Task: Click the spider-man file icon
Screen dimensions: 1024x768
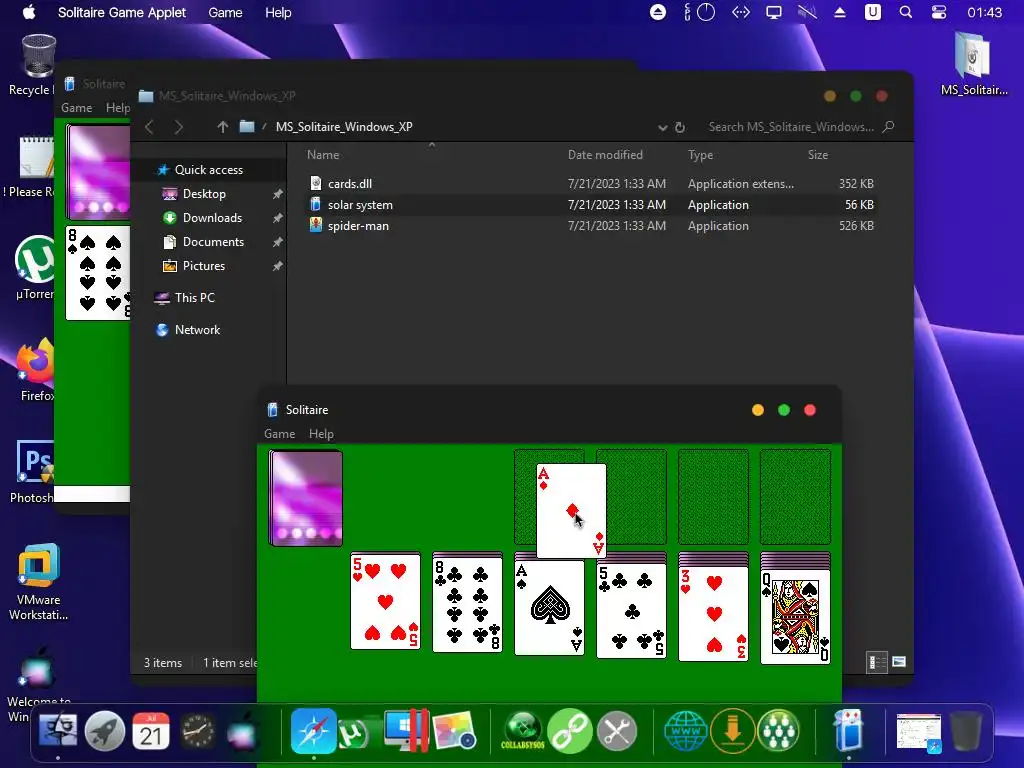Action: [315, 225]
